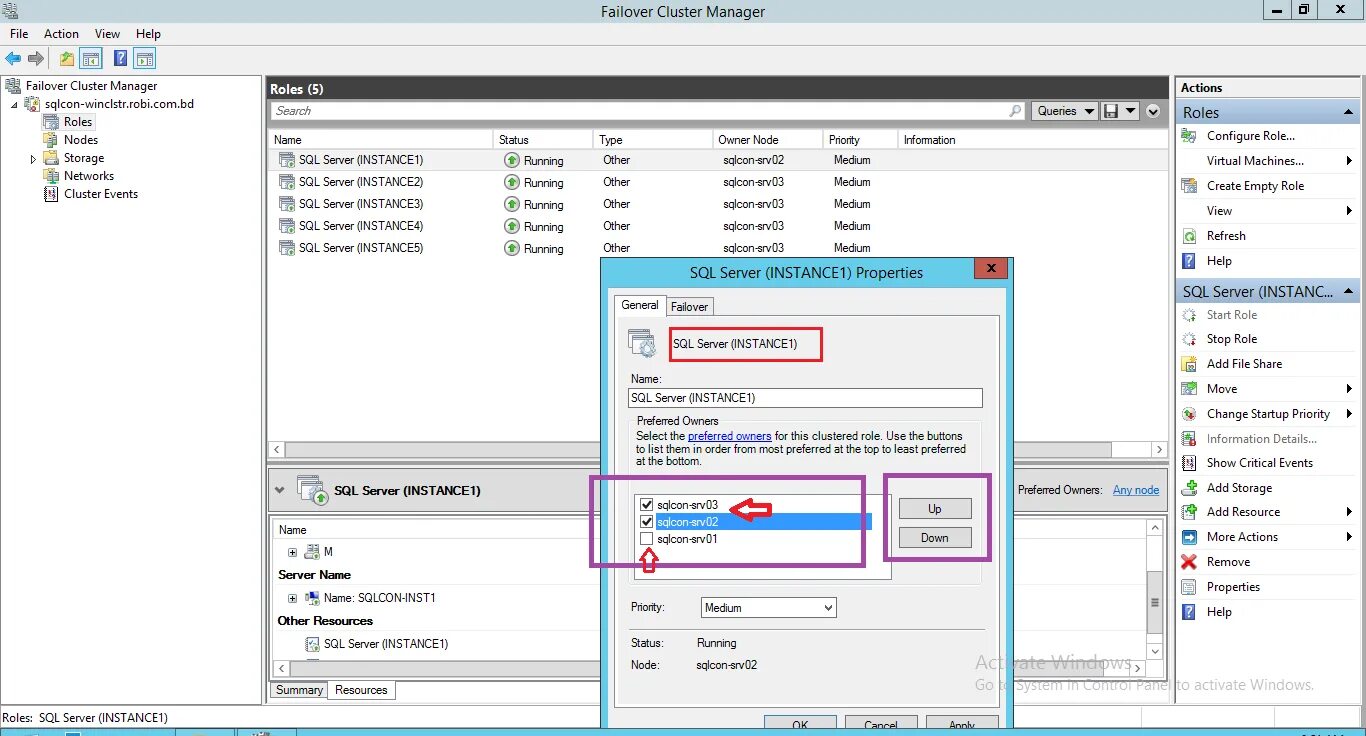Select the SQL Server (INSTANCE5) role row
The image size is (1366, 736).
pyautogui.click(x=719, y=248)
